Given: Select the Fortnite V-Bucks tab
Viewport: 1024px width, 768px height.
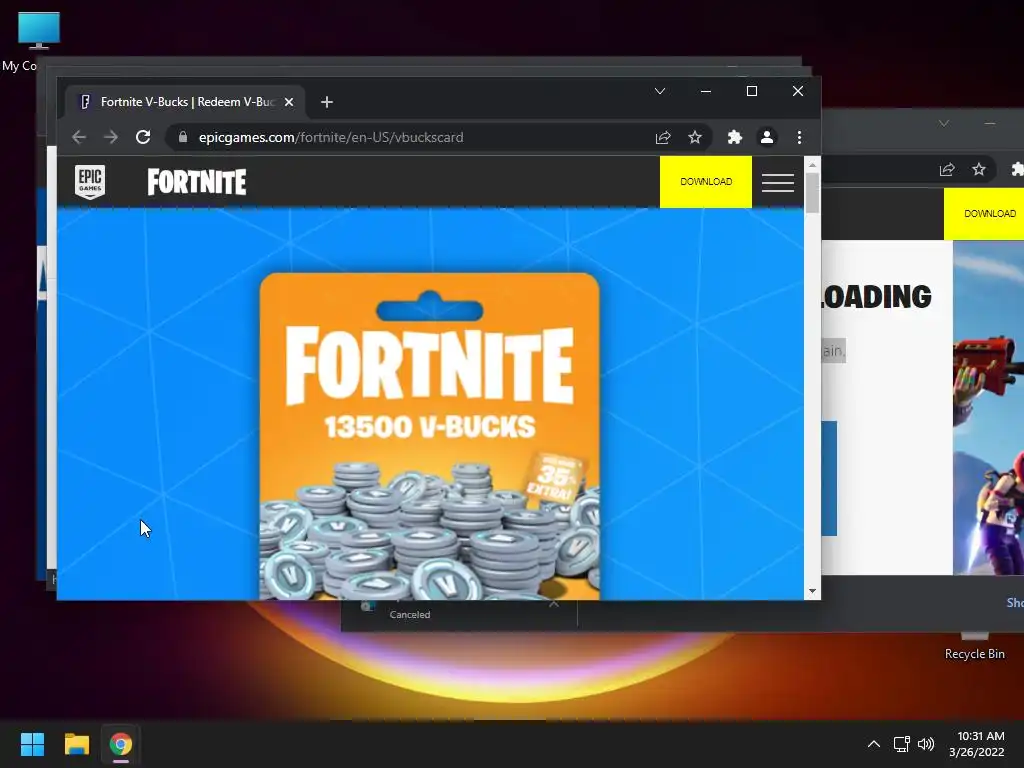Looking at the screenshot, I should pyautogui.click(x=183, y=102).
